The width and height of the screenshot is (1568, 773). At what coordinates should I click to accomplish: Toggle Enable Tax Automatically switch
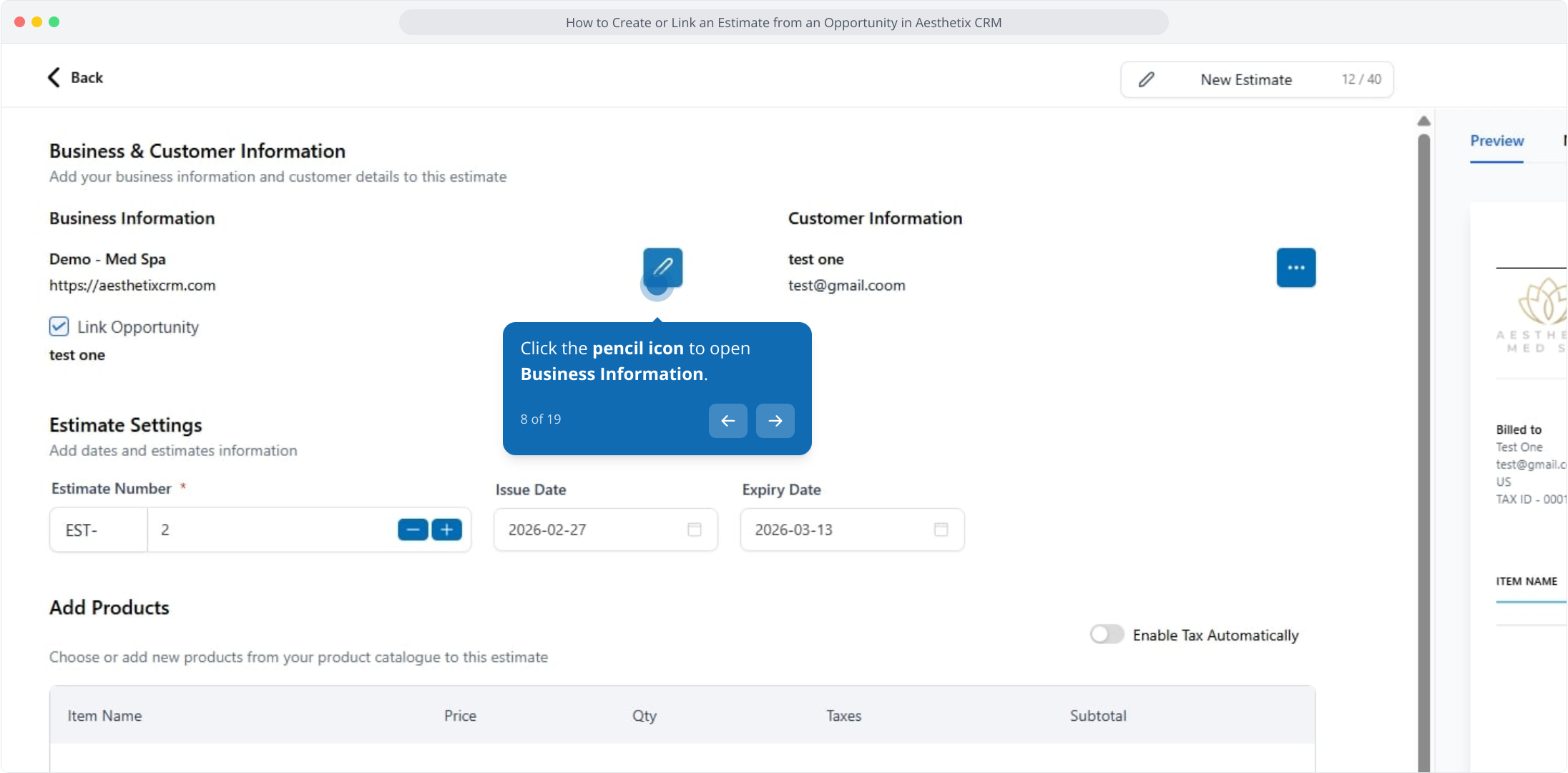(1107, 635)
